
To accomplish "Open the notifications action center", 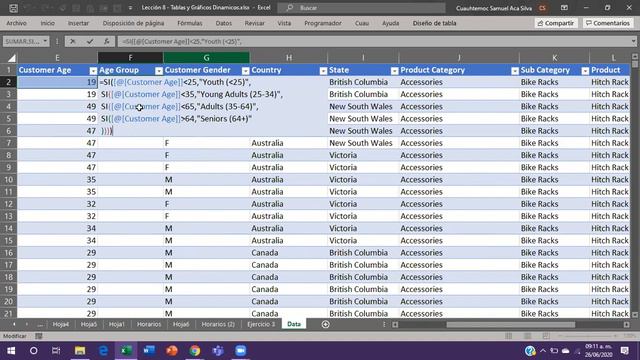I will coord(624,351).
